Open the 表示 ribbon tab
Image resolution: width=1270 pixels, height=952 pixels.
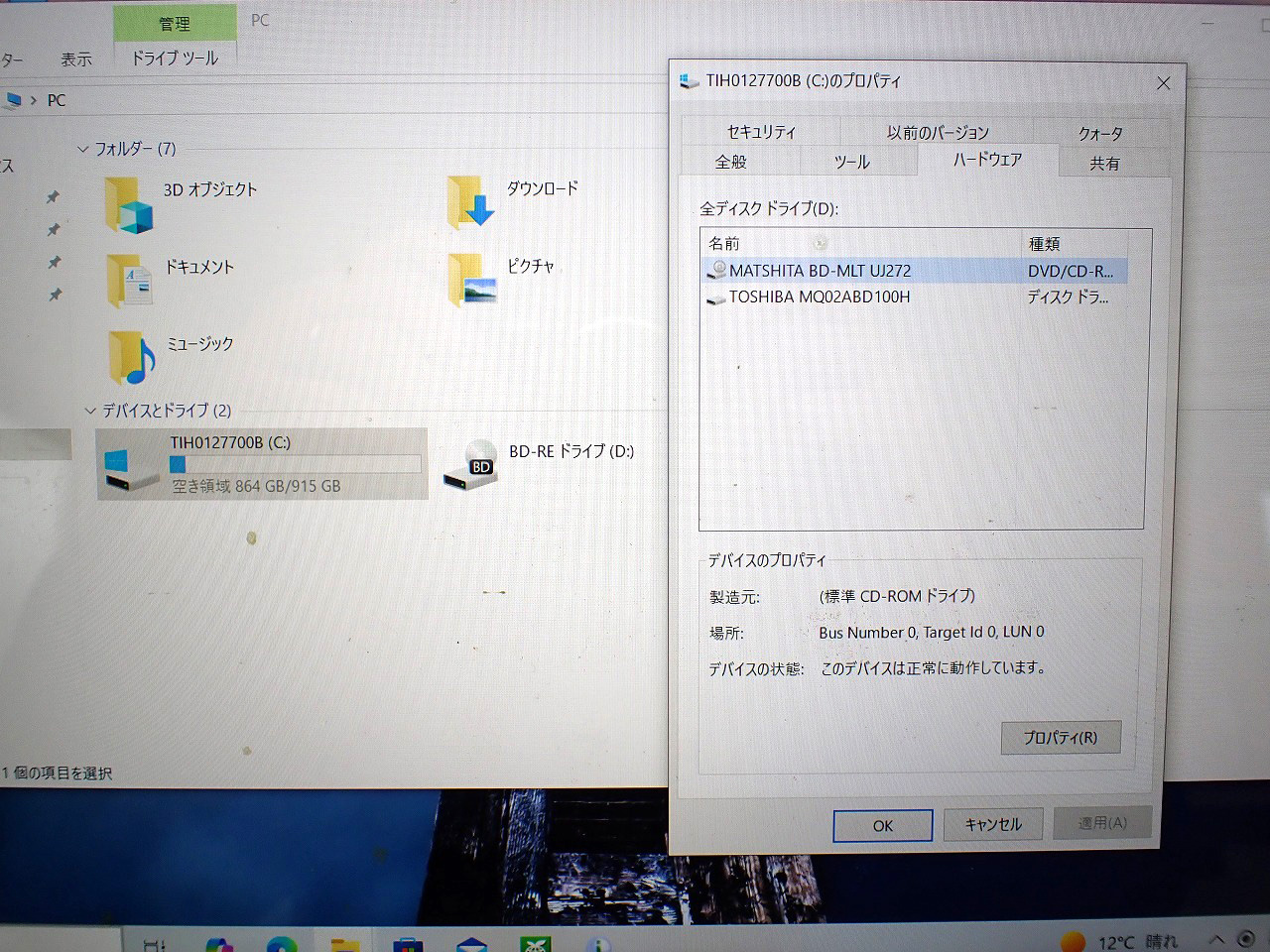click(75, 59)
